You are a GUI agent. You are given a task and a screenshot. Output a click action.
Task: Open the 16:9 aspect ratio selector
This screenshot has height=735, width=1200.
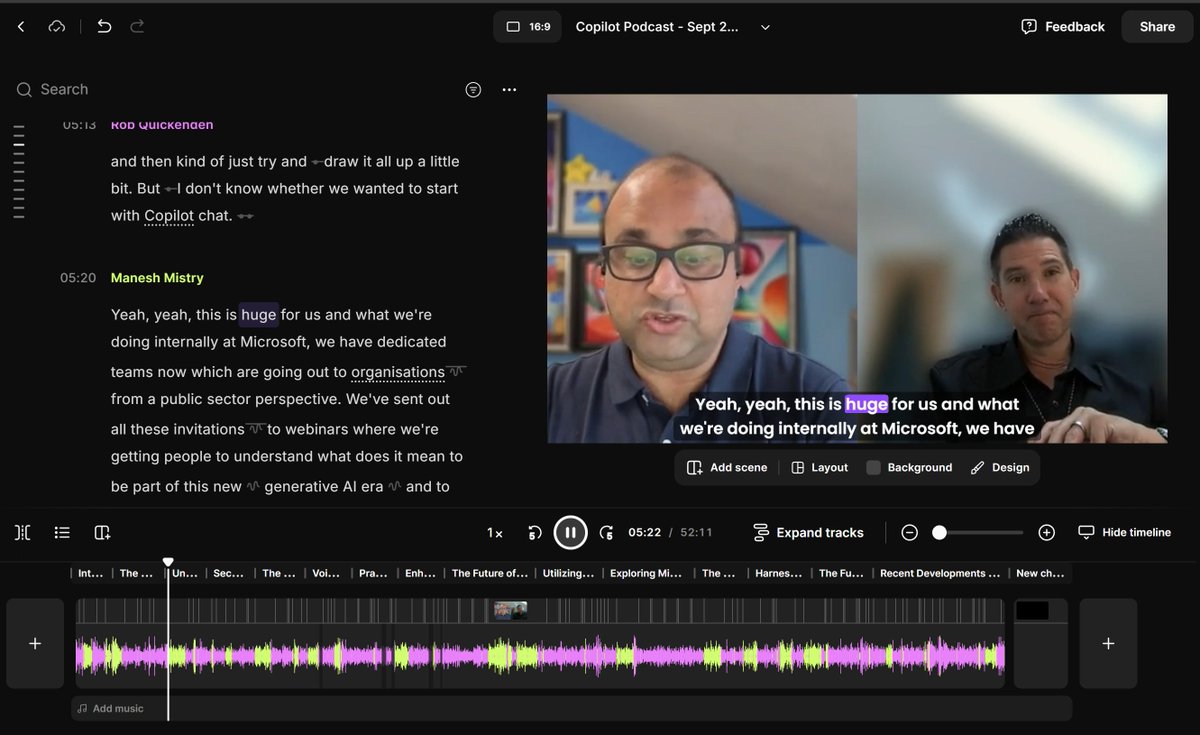point(527,26)
